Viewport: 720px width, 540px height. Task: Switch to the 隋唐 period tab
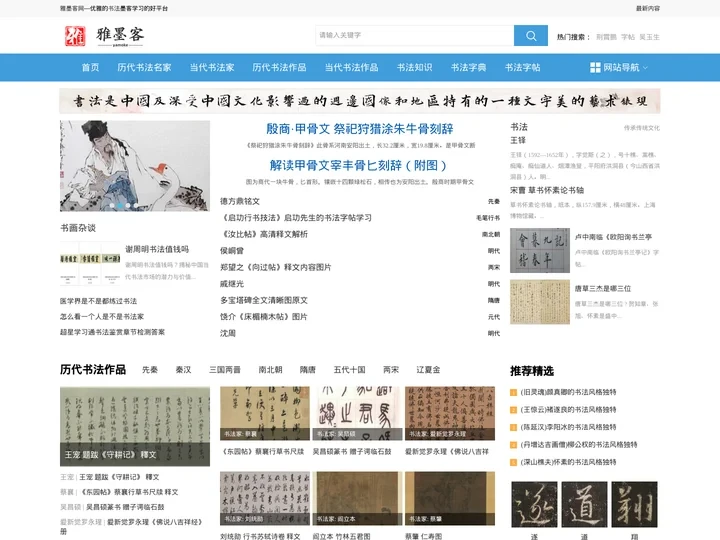(308, 370)
